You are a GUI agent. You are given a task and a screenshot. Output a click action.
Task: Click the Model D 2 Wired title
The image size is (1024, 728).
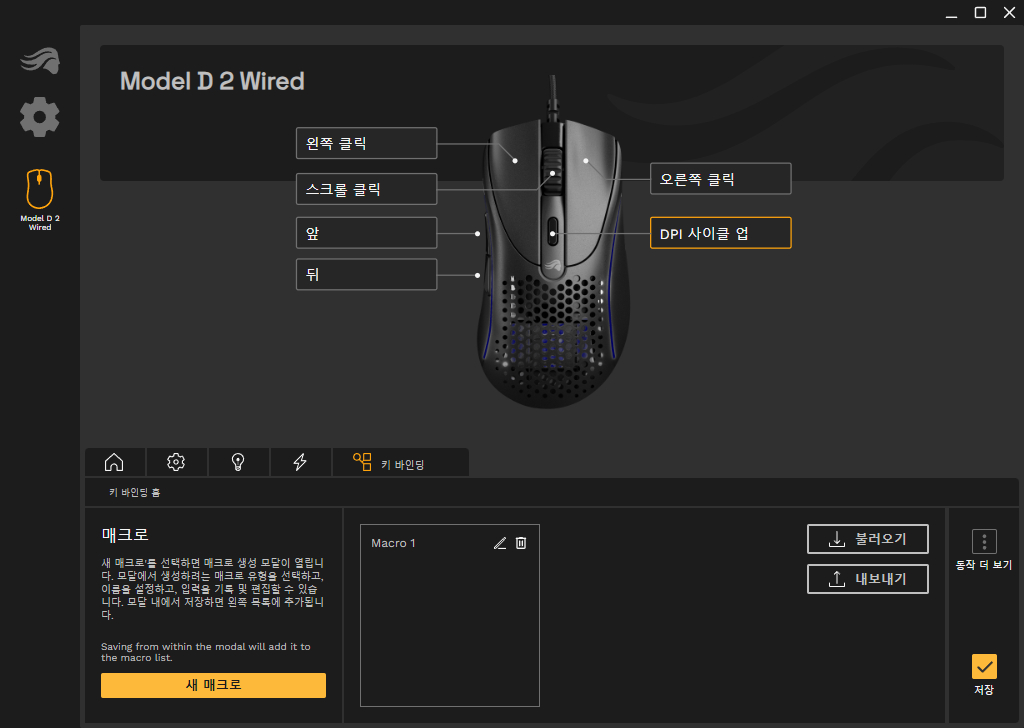point(212,81)
